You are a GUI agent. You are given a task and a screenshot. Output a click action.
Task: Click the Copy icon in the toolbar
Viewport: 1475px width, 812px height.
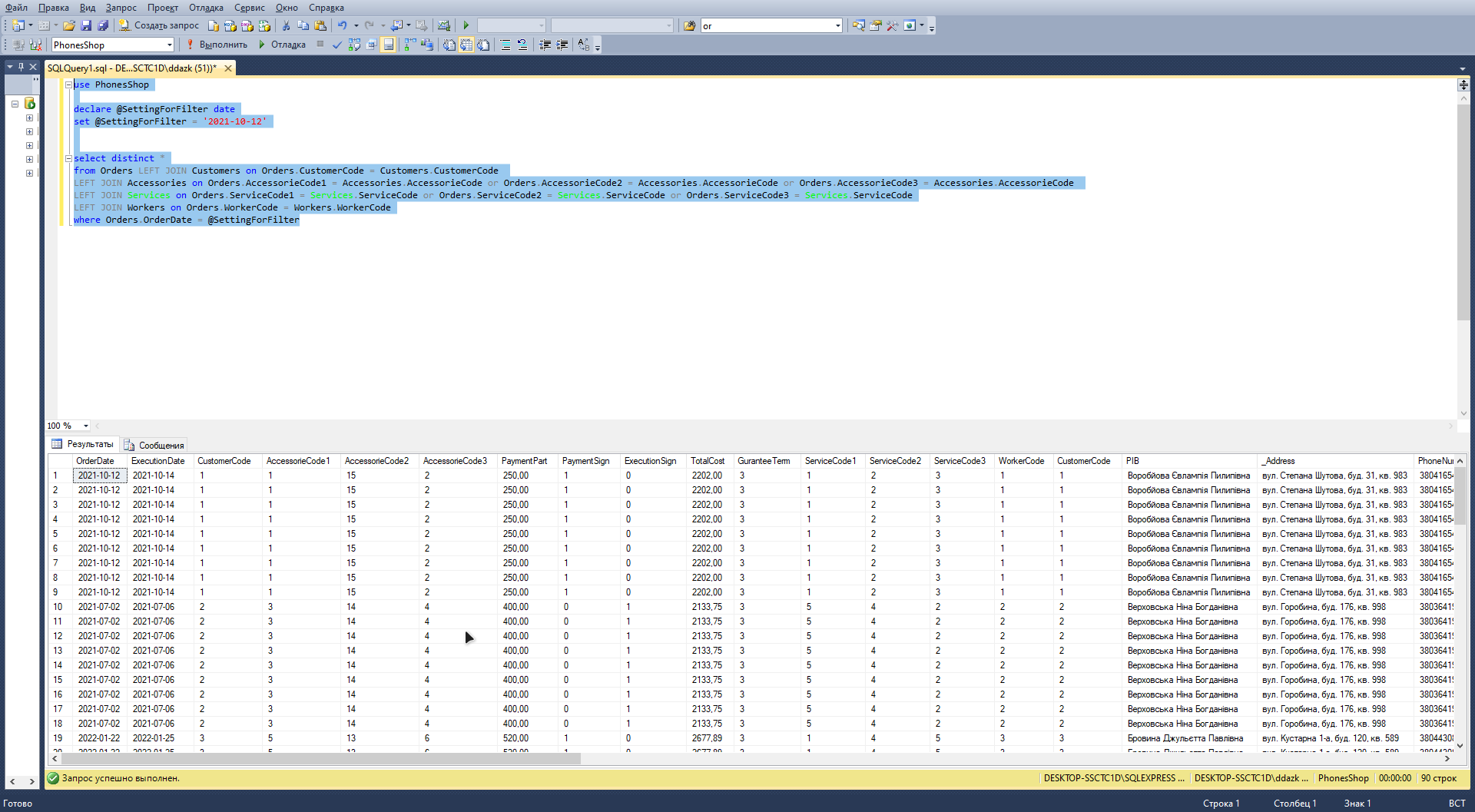click(x=303, y=25)
